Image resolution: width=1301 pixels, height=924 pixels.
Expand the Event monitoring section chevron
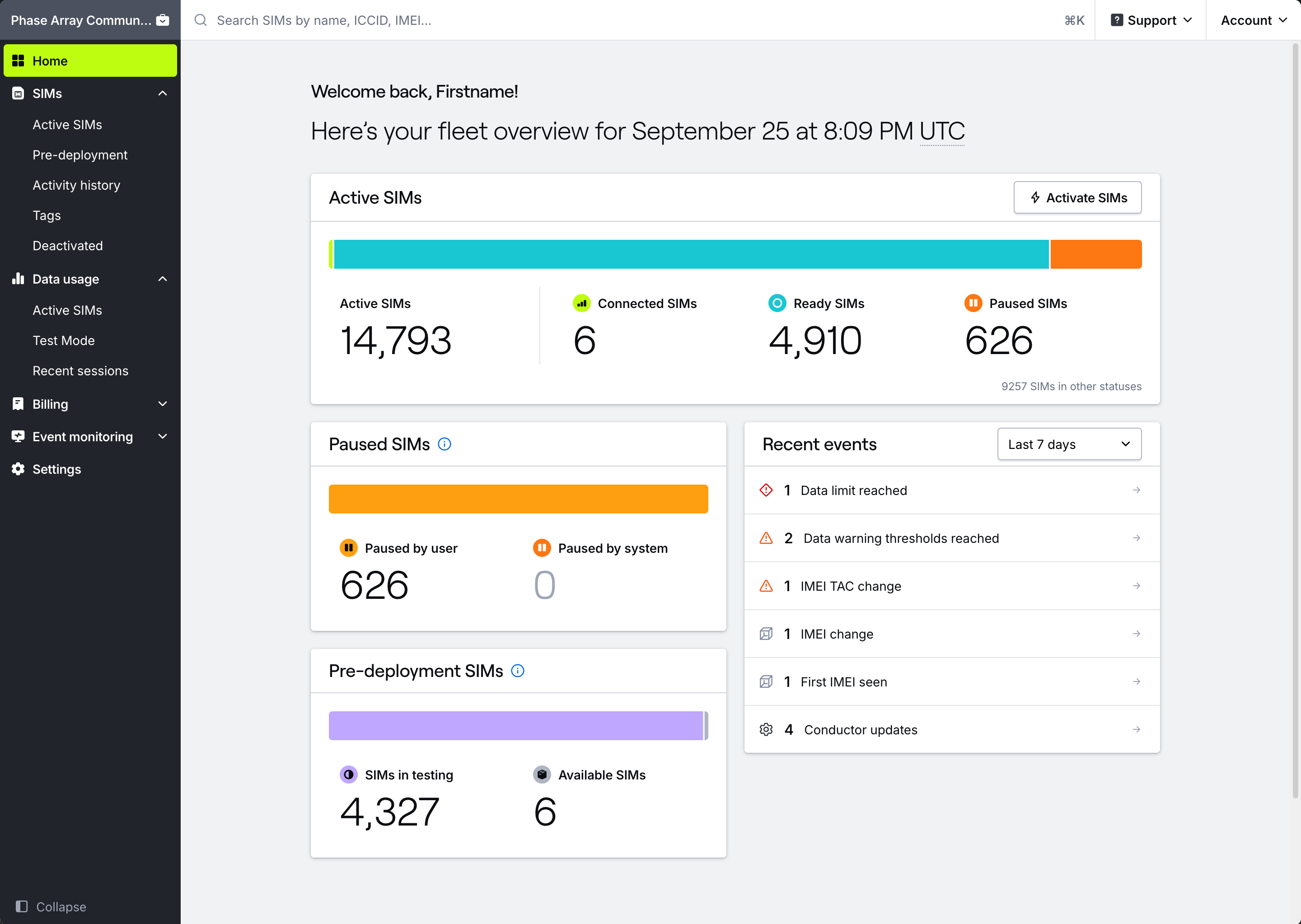tap(162, 436)
